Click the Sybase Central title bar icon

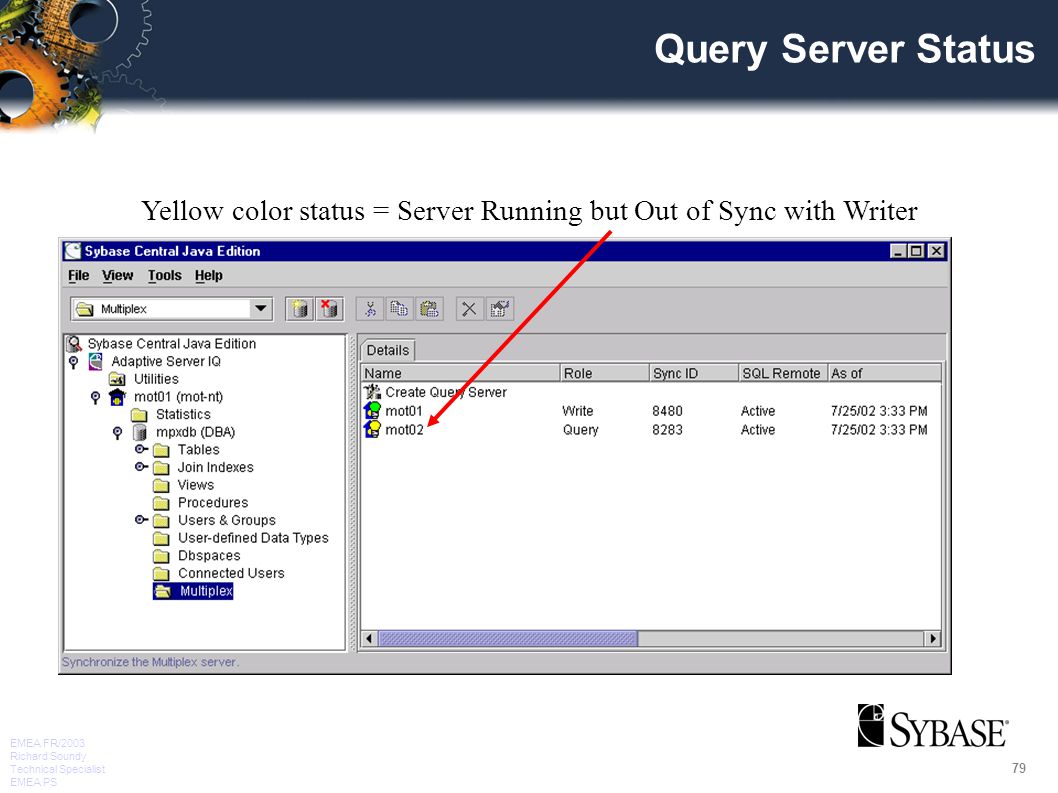coord(73,251)
